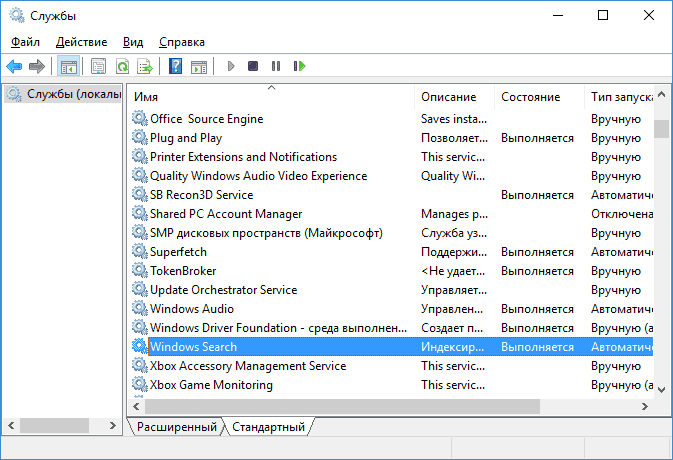Click gear icon of Xbox Accessory Management Service

pos(139,365)
